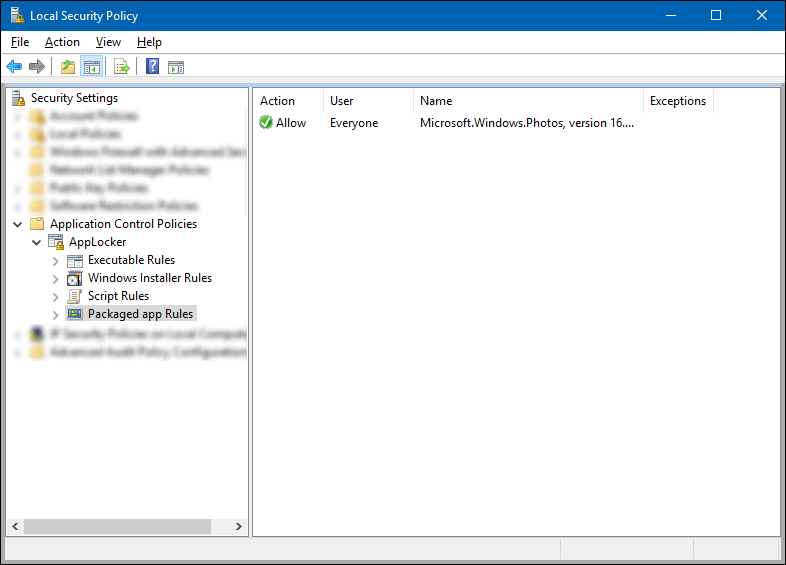Toggle the Show/Hide Action Pane button

pyautogui.click(x=176, y=67)
